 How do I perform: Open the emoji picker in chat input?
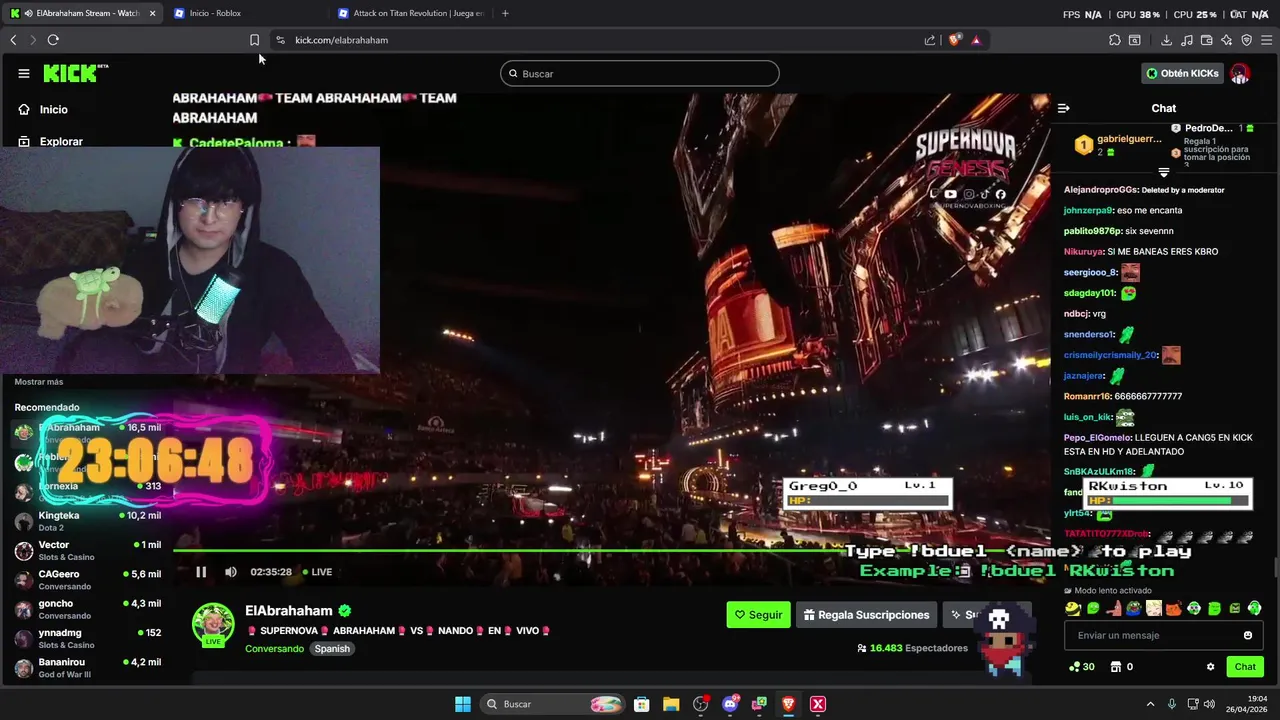pyautogui.click(x=1248, y=635)
